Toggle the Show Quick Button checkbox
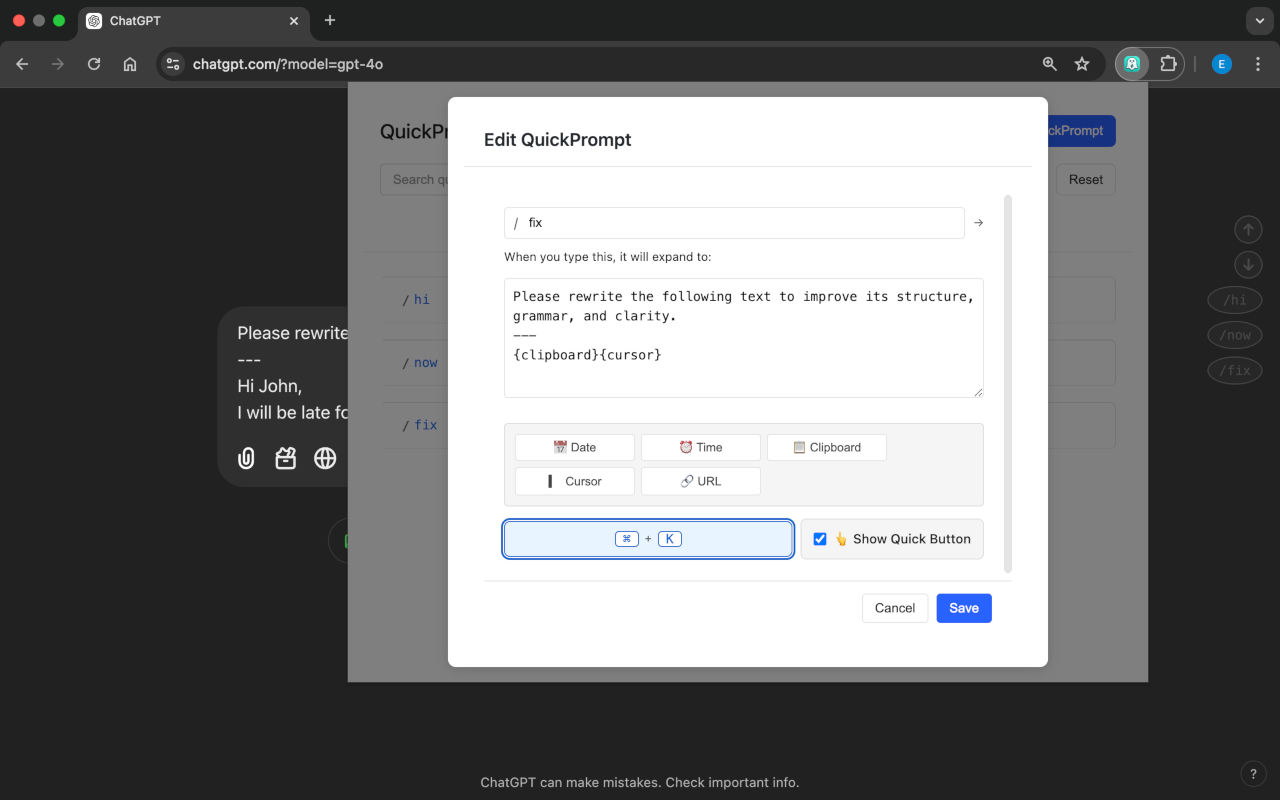The width and height of the screenshot is (1280, 800). [x=820, y=538]
